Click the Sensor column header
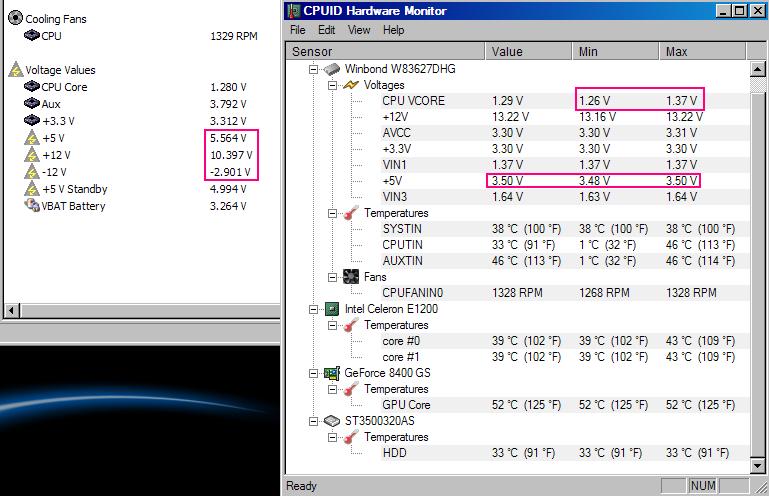769x496 pixels. (385, 52)
